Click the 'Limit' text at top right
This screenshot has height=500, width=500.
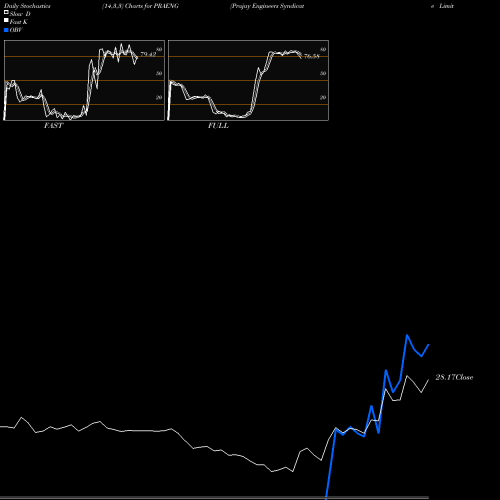pyautogui.click(x=446, y=6)
